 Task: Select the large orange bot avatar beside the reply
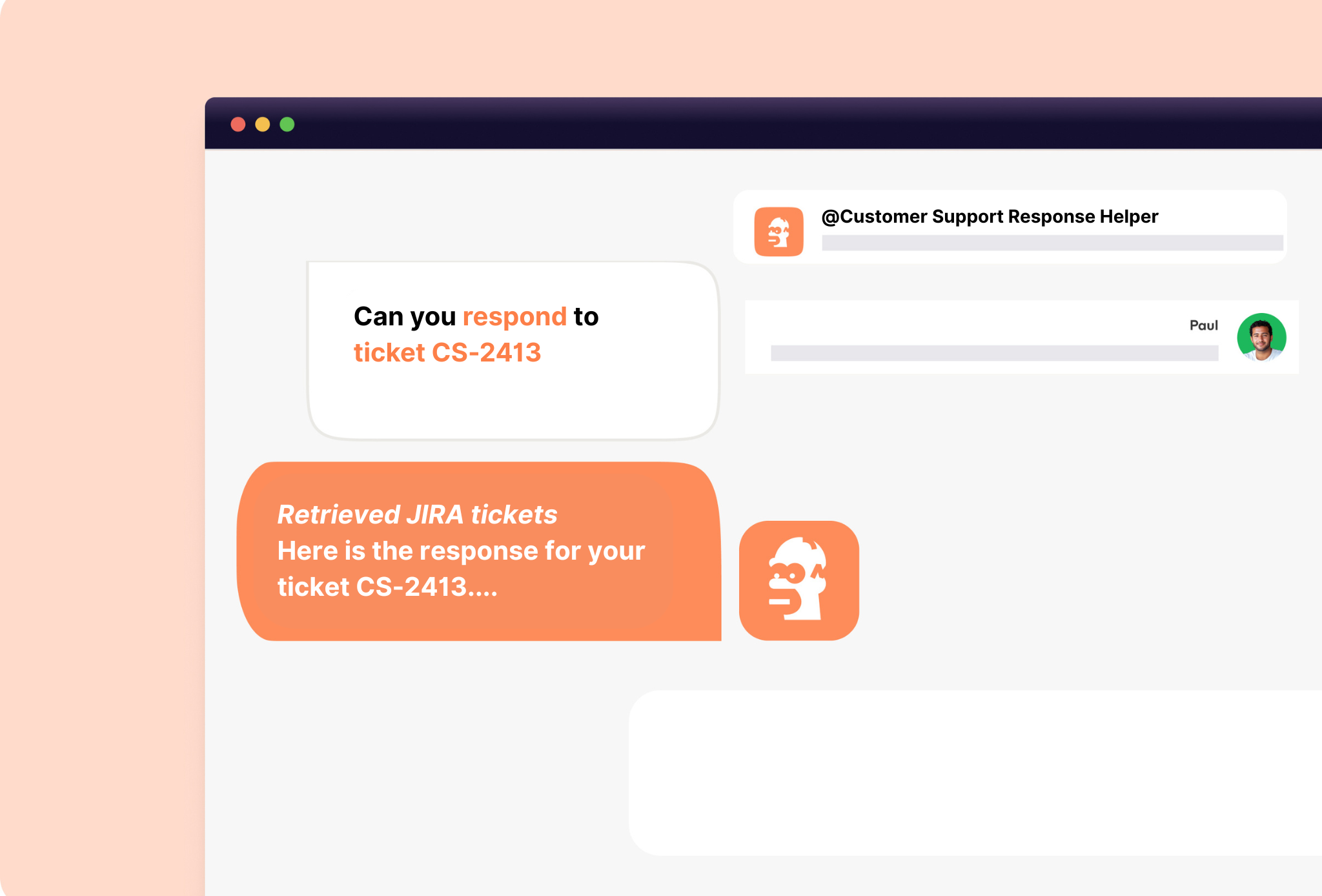798,580
